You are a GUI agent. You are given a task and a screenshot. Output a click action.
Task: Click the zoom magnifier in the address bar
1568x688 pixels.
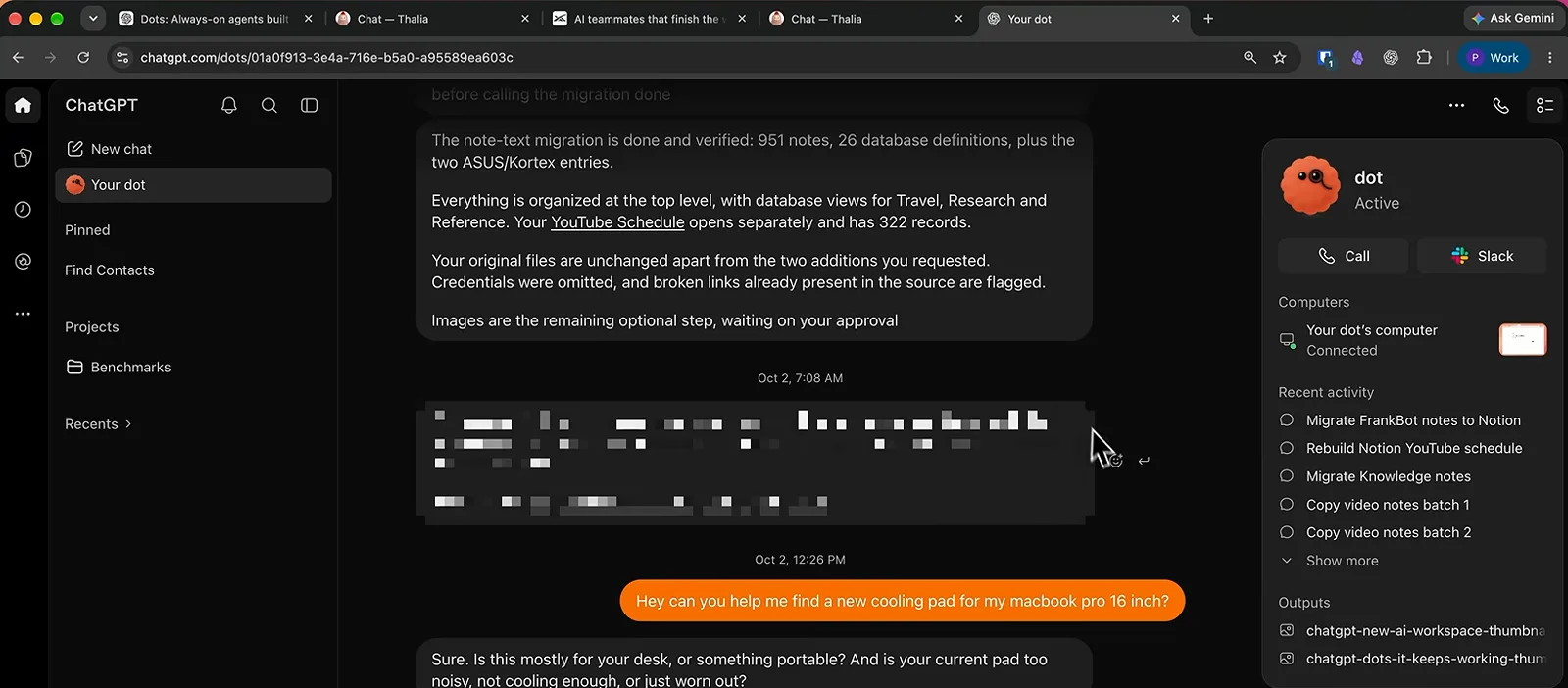click(x=1250, y=58)
